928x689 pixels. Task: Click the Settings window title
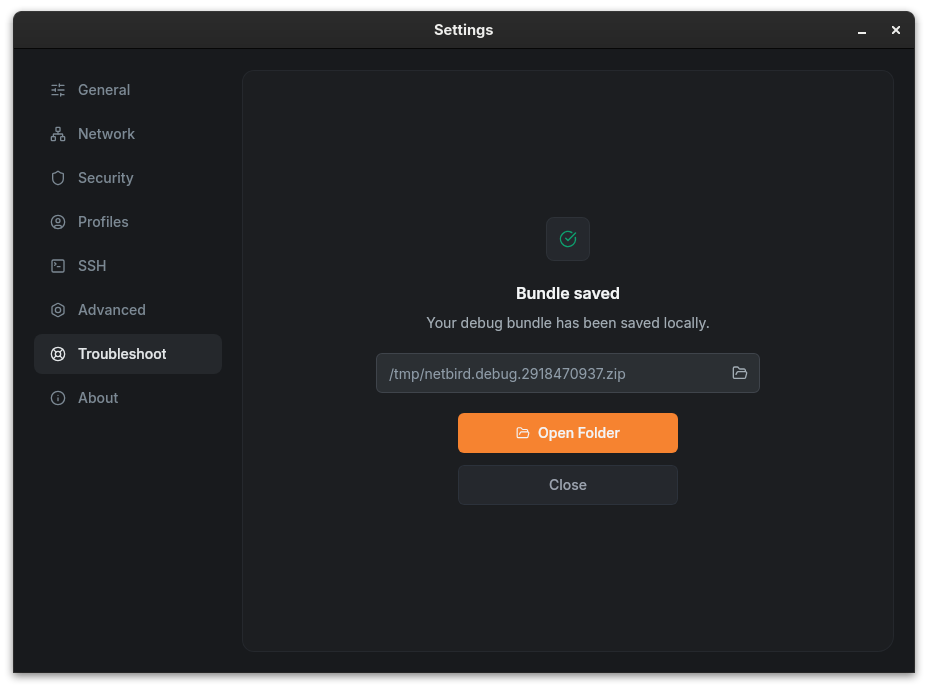[463, 30]
